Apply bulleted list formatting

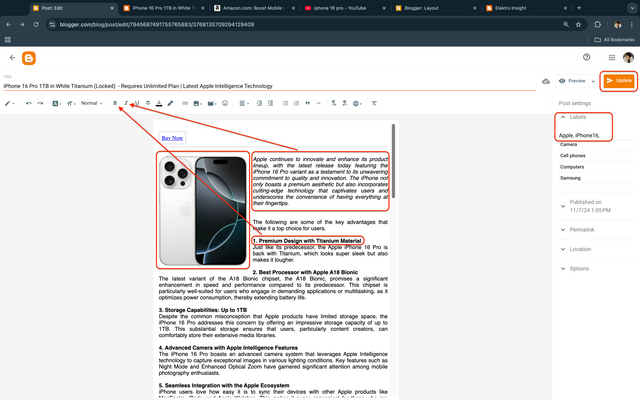point(285,103)
